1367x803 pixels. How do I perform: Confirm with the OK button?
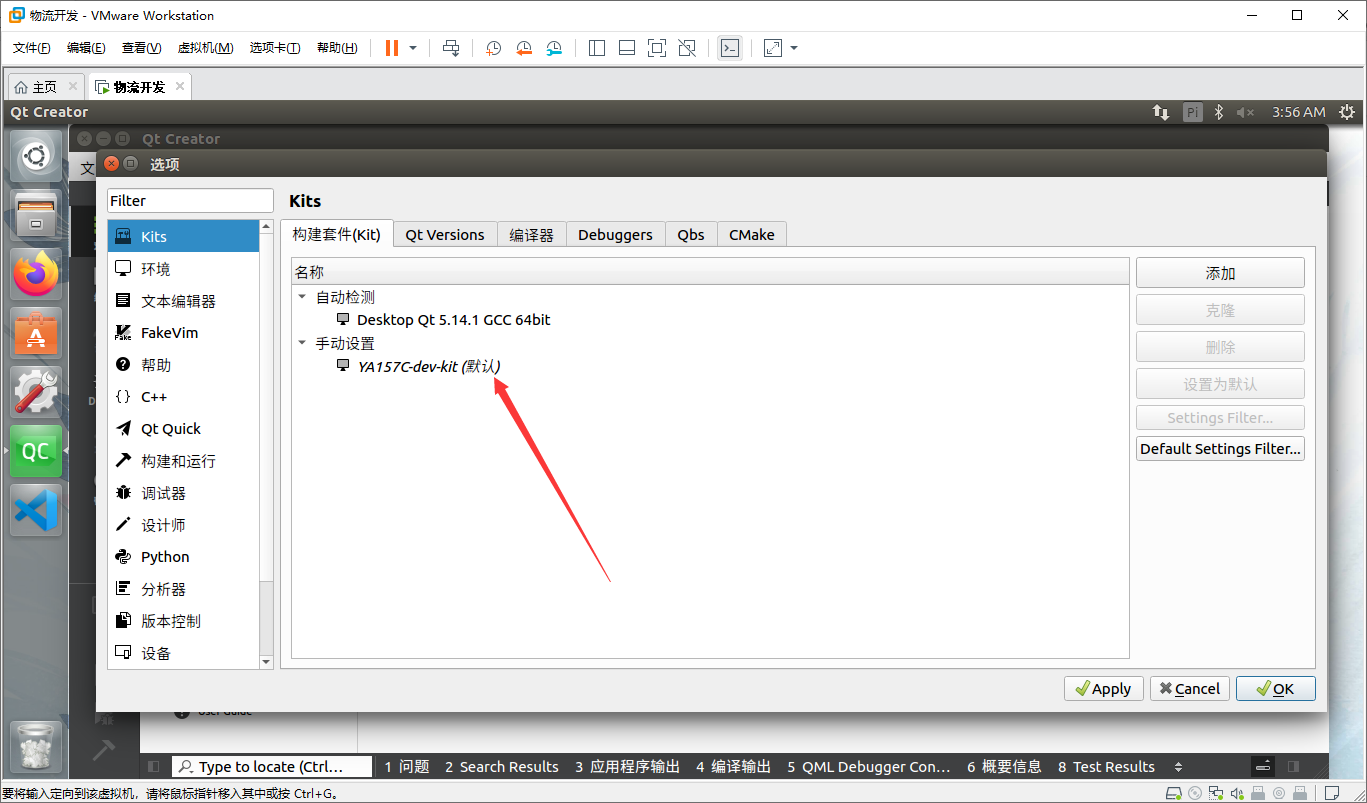(x=1276, y=689)
